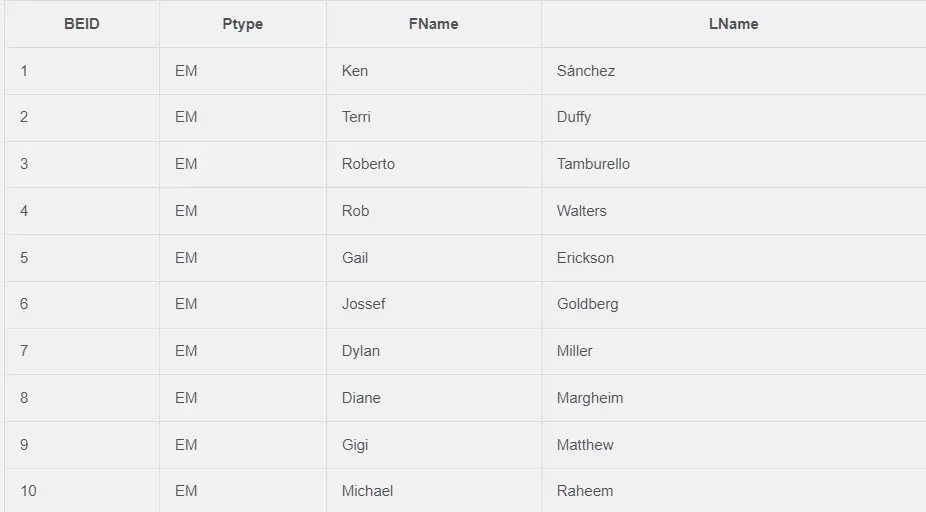Click the first name Gigi
The height and width of the screenshot is (512, 926).
coord(355,445)
